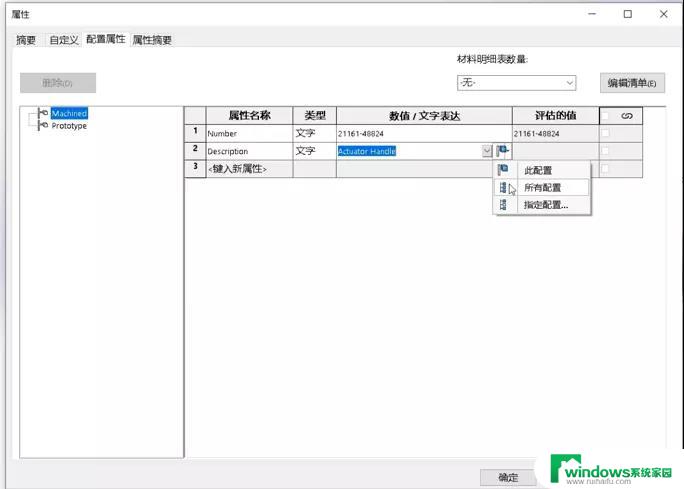Viewport: 684px width, 489px height.
Task: Select the Machined configuration in tree
Action: [x=69, y=113]
